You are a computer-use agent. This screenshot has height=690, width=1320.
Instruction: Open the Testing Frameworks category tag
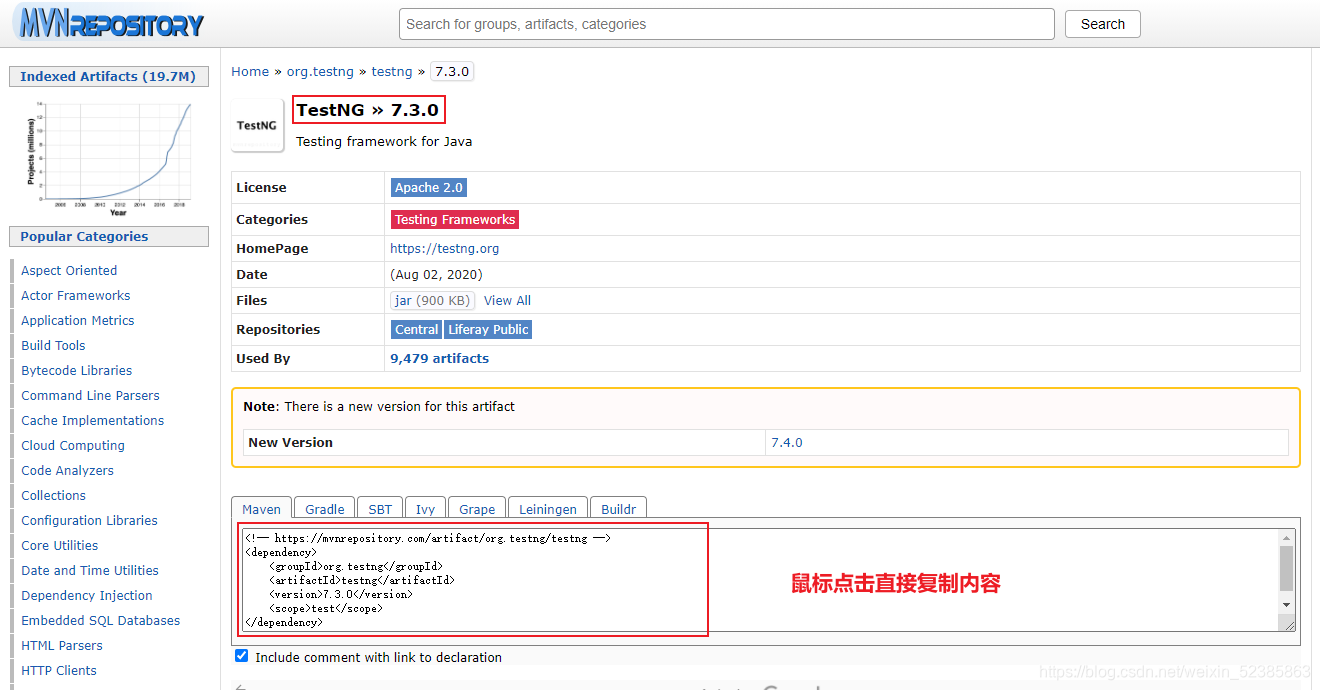(455, 219)
